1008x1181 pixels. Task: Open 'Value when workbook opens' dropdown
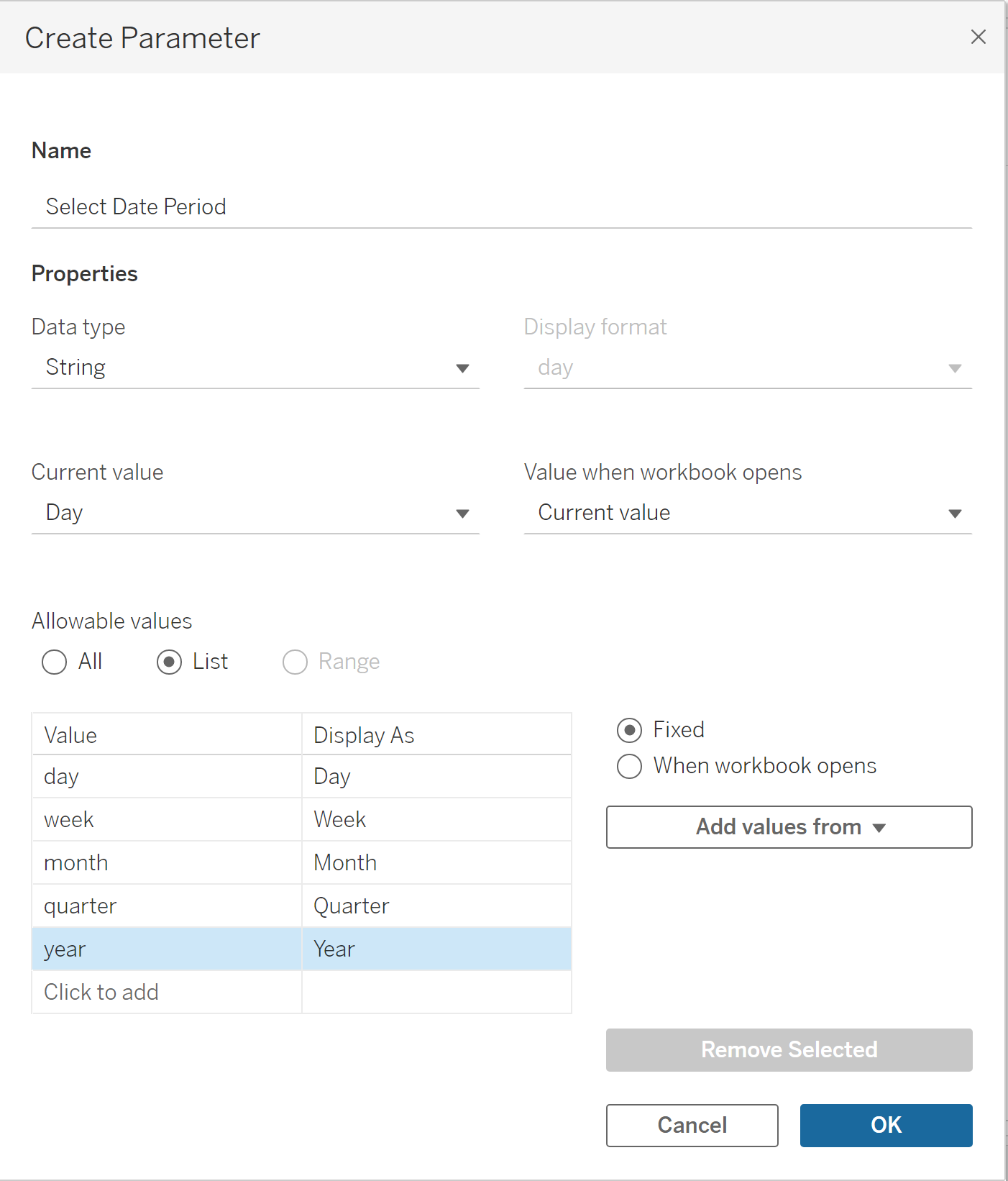click(748, 514)
